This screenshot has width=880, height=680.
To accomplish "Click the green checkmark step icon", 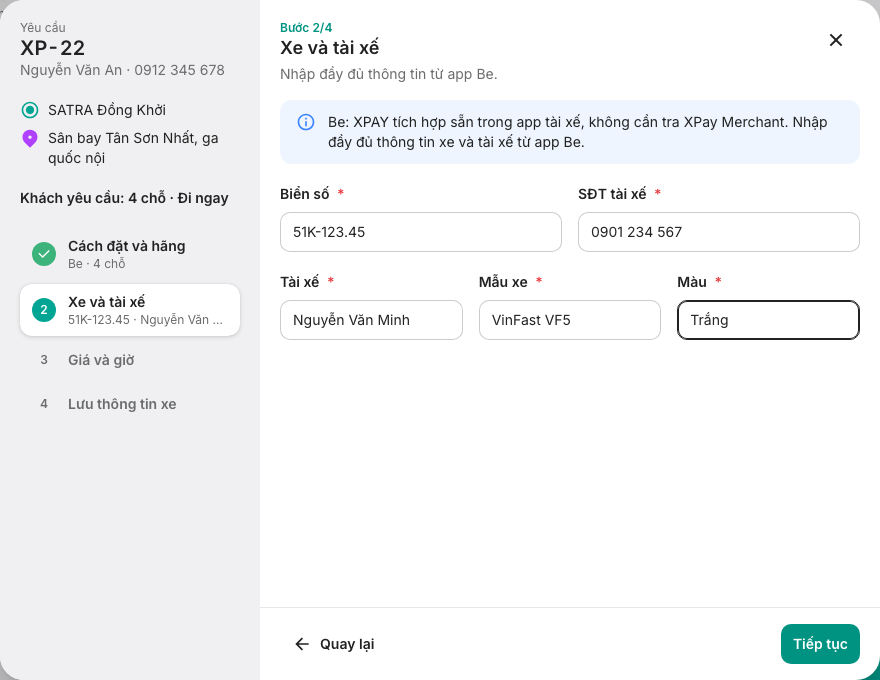I will point(44,254).
